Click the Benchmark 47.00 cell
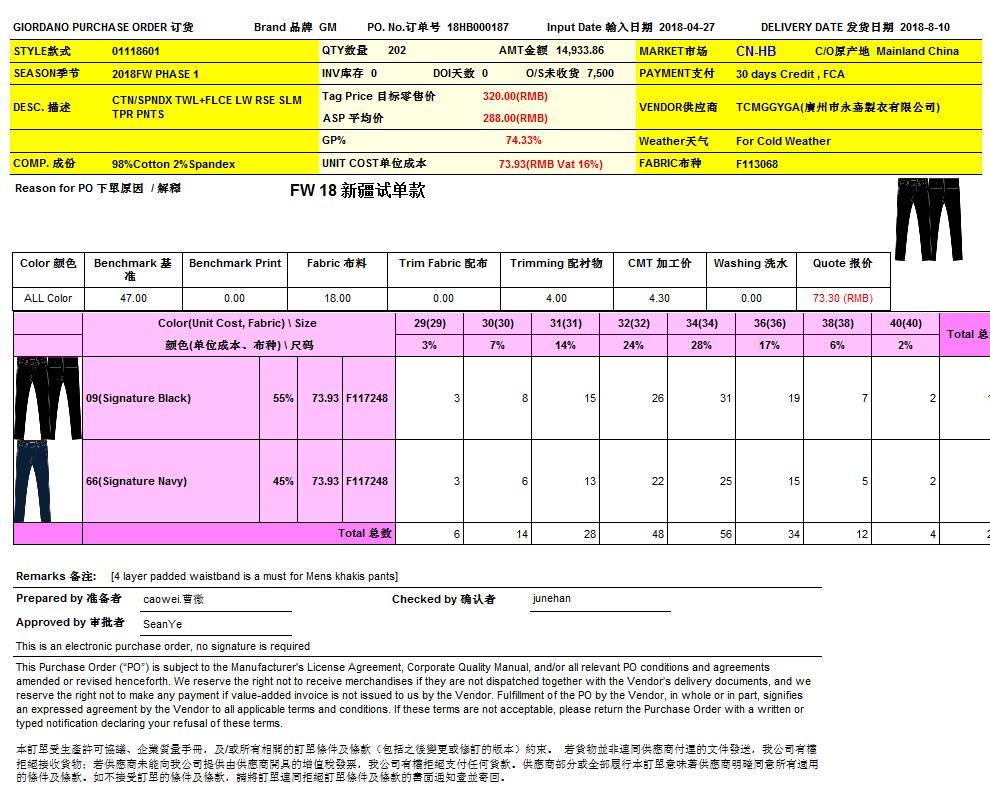This screenshot has height=806, width=990. click(133, 298)
